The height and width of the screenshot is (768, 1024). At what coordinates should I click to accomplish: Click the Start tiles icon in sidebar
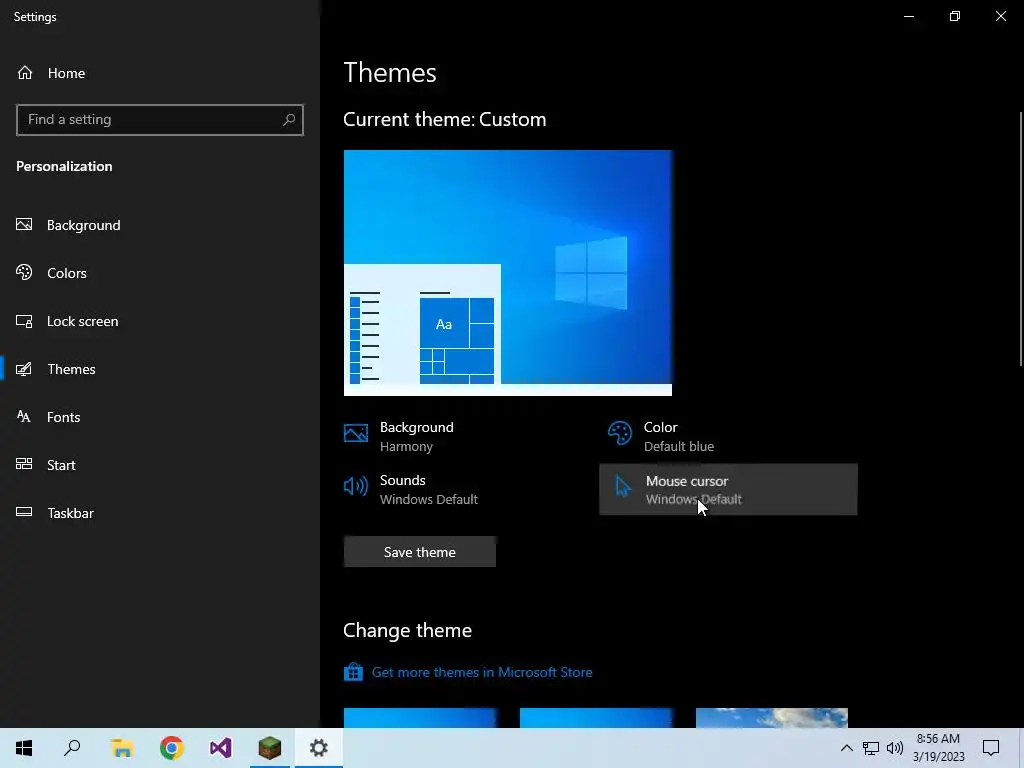[24, 464]
